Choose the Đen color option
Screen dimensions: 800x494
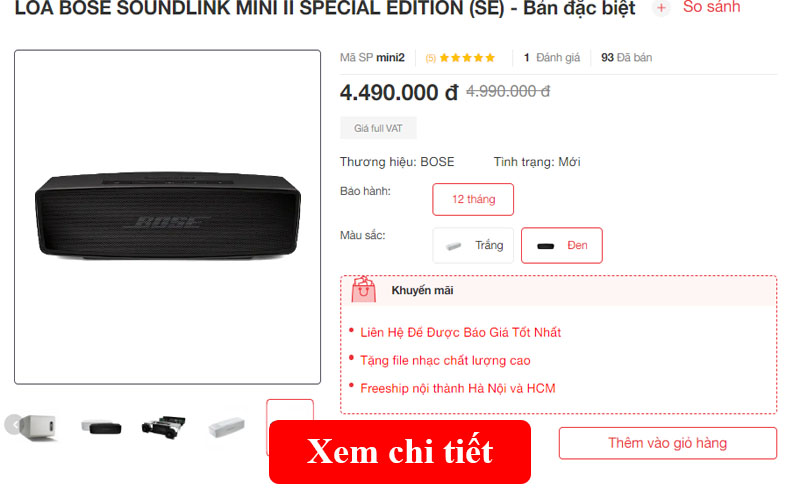pos(562,245)
